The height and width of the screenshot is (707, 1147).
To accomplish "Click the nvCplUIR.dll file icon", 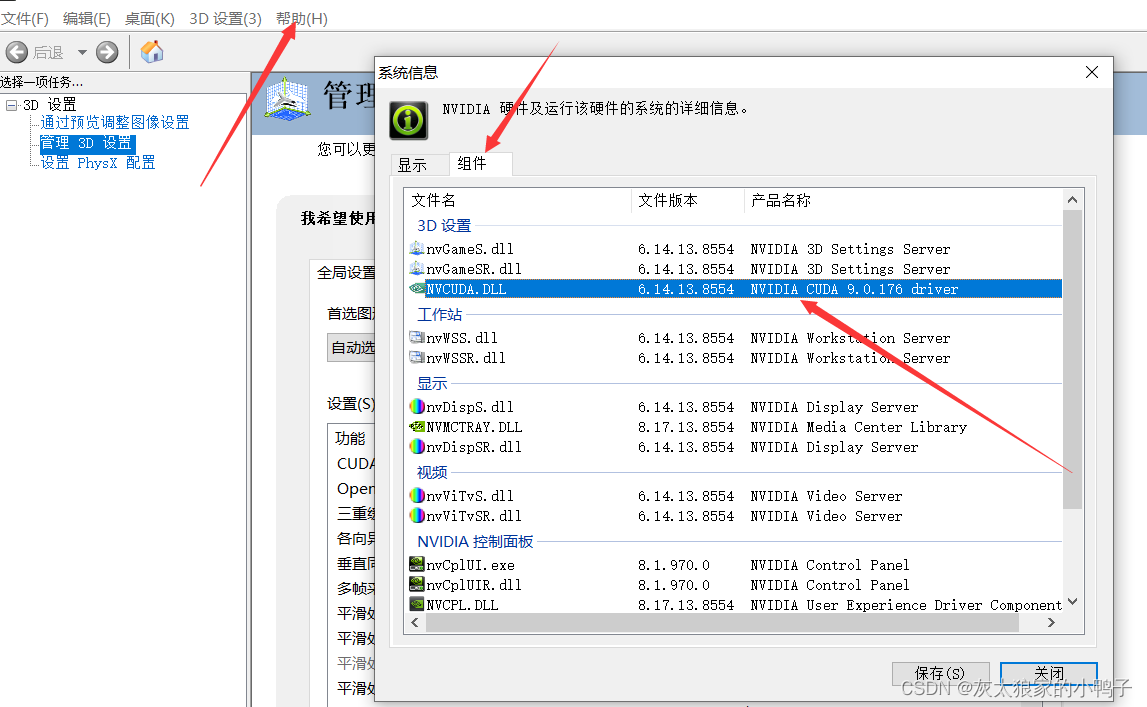I will click(x=417, y=584).
